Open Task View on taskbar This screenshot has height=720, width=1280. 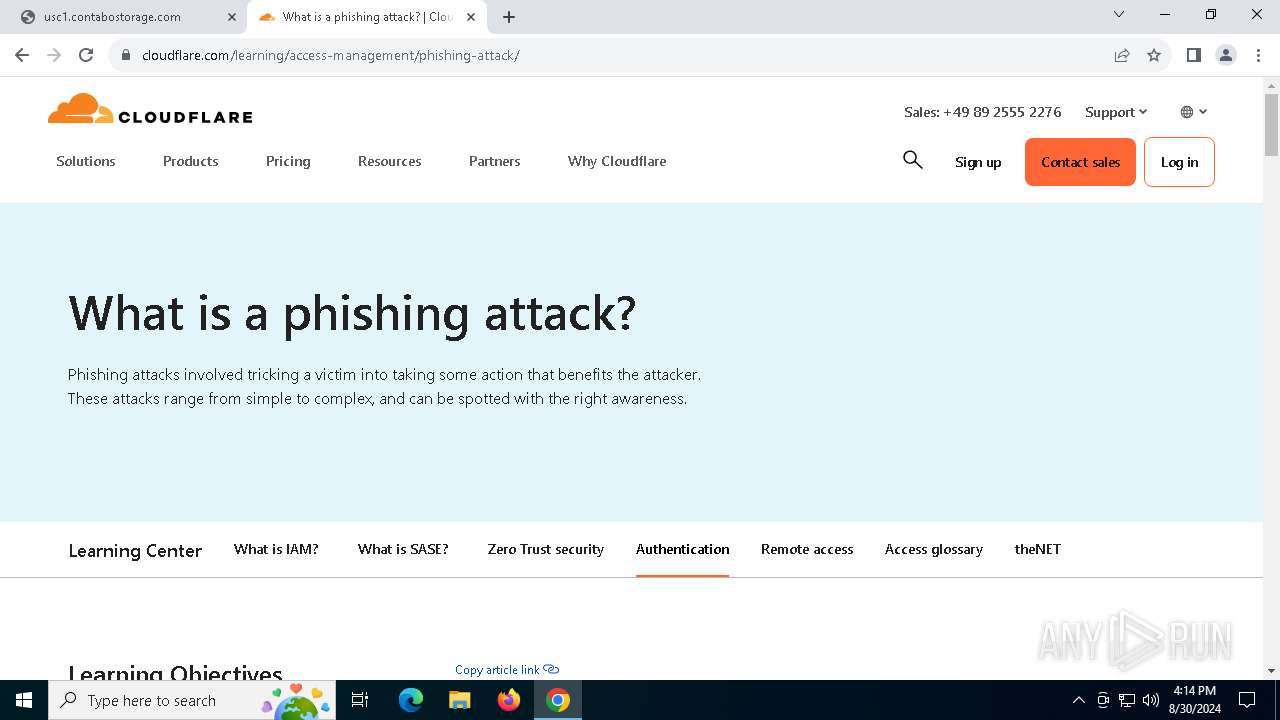[x=360, y=700]
